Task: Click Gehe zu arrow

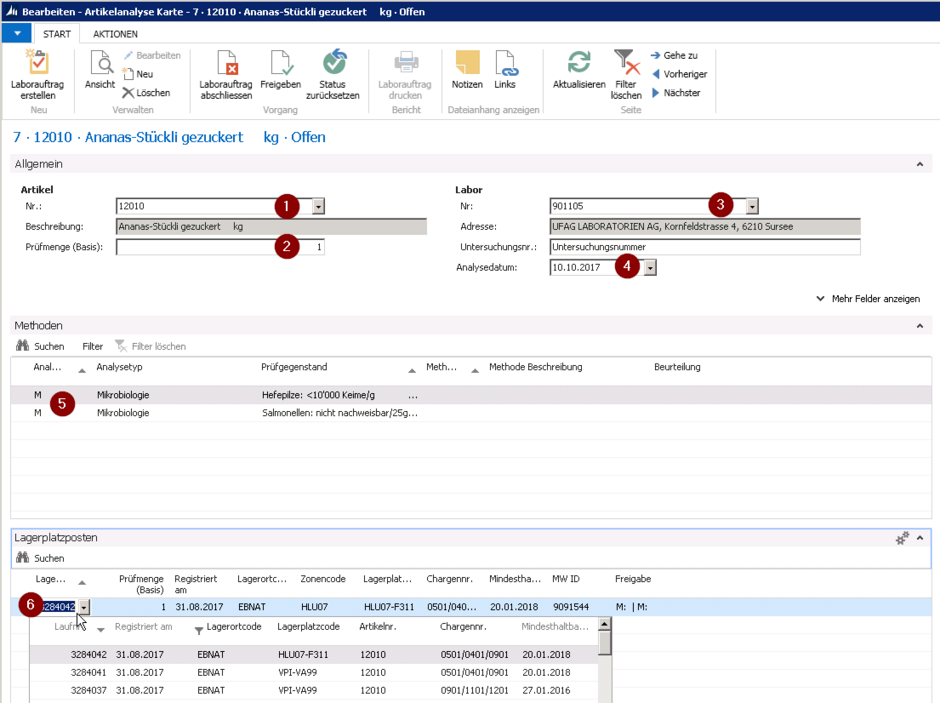Action: (x=674, y=55)
